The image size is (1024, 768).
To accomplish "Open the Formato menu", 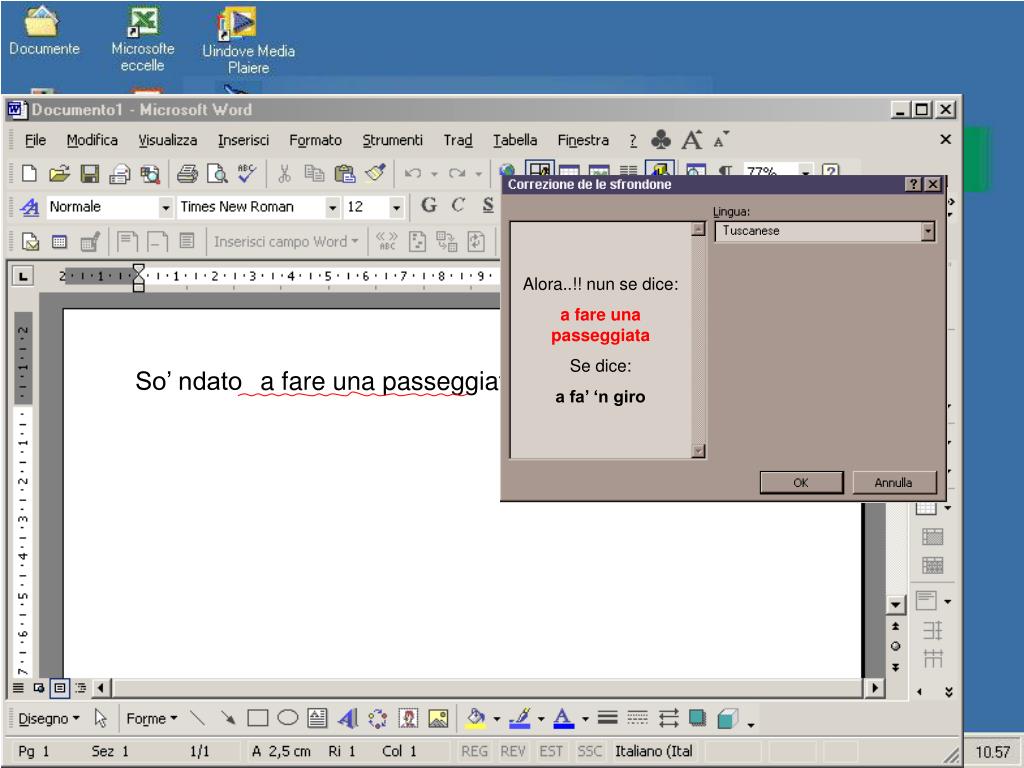I will pos(315,140).
